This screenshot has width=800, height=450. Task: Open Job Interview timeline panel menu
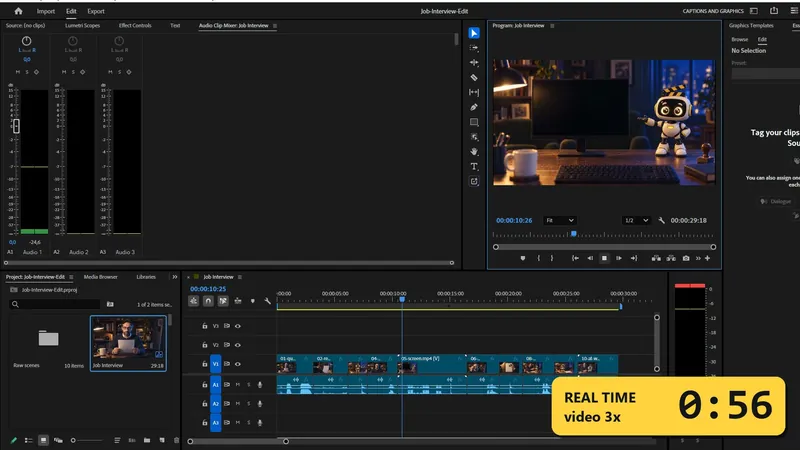coord(240,277)
